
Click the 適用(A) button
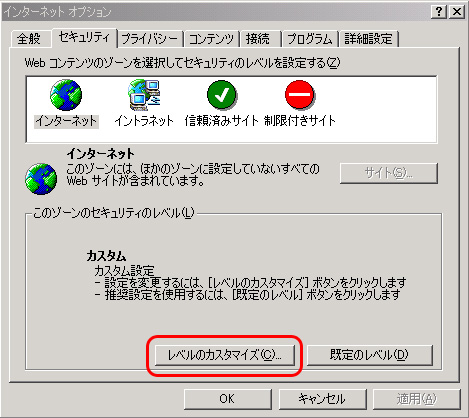(417, 399)
